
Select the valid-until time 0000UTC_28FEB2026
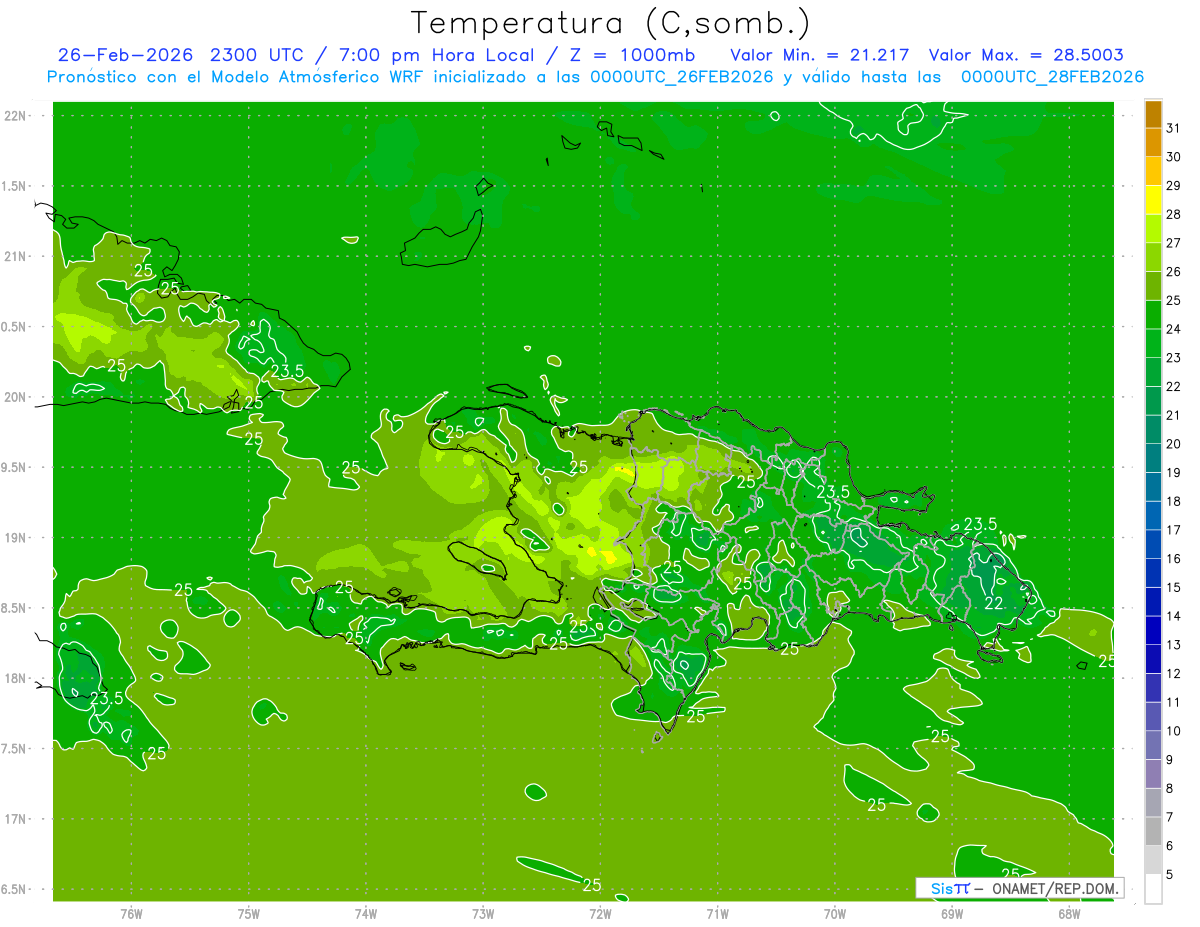click(1052, 77)
